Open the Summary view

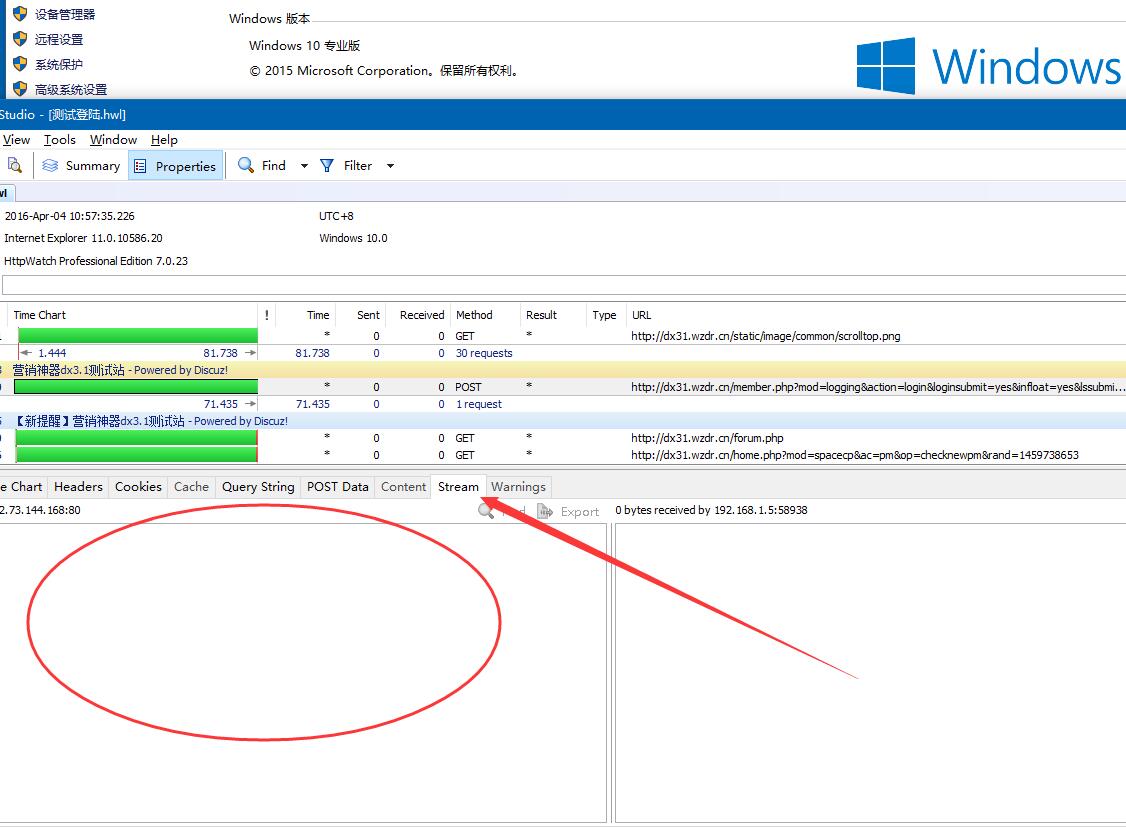[x=81, y=166]
